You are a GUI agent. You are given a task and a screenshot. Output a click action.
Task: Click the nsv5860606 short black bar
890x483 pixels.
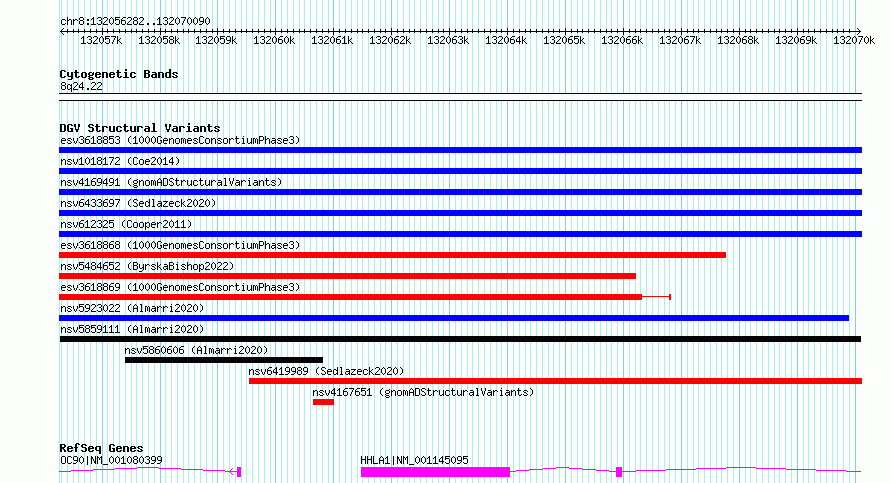[x=224, y=360]
